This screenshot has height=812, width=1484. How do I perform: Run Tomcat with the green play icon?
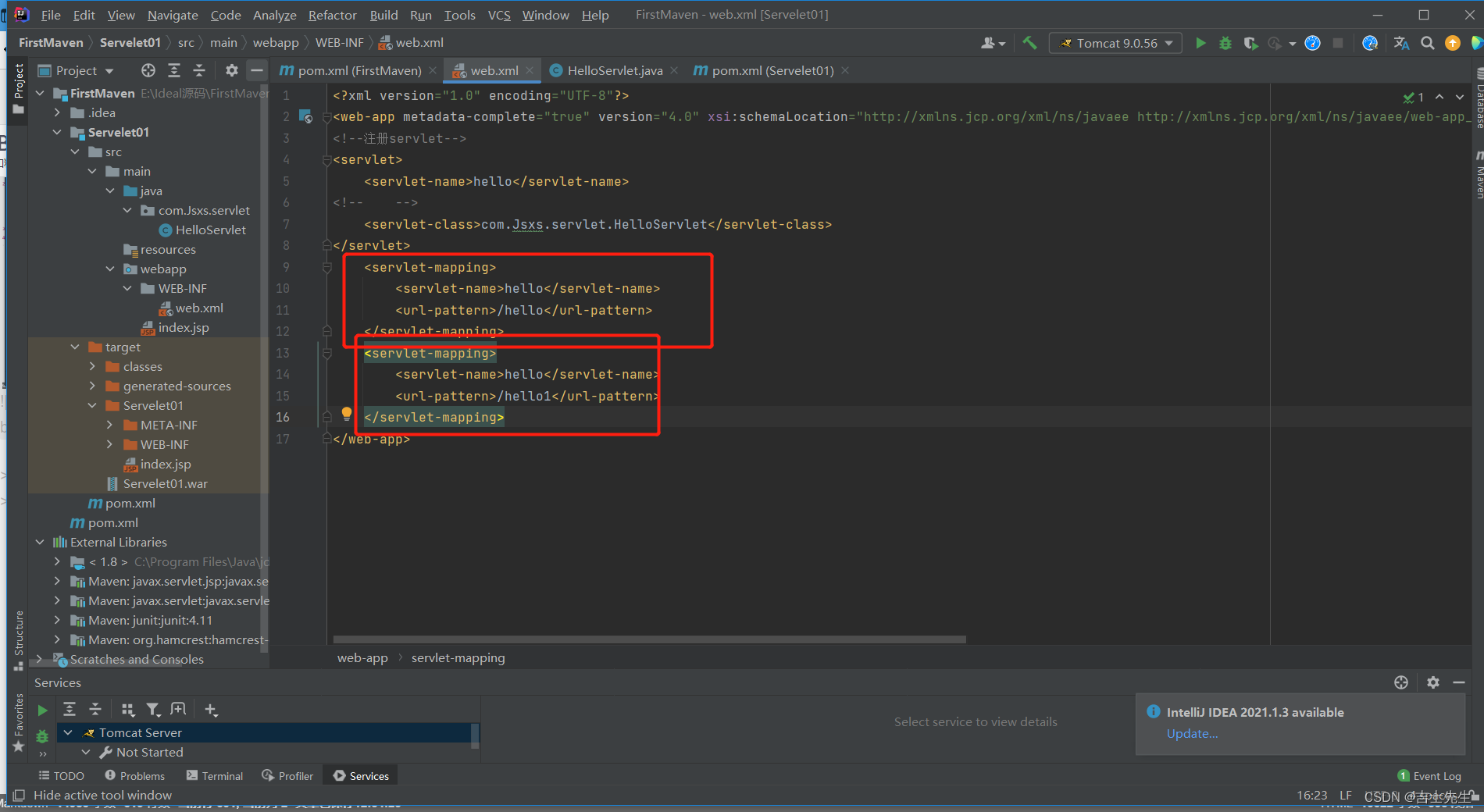[1200, 43]
